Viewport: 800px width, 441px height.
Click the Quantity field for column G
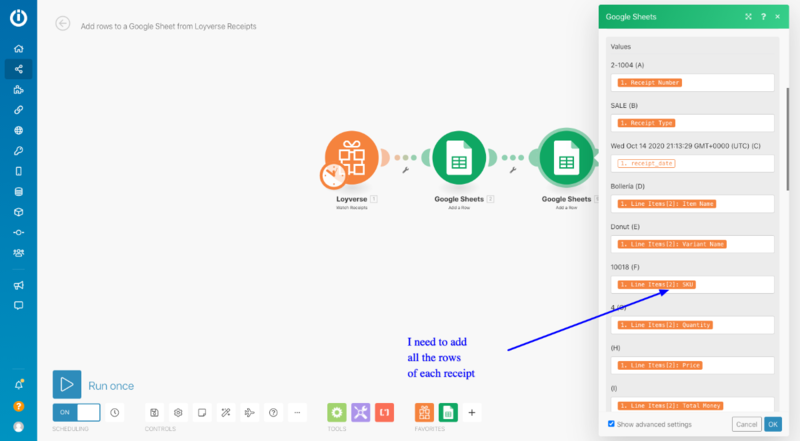click(692, 325)
